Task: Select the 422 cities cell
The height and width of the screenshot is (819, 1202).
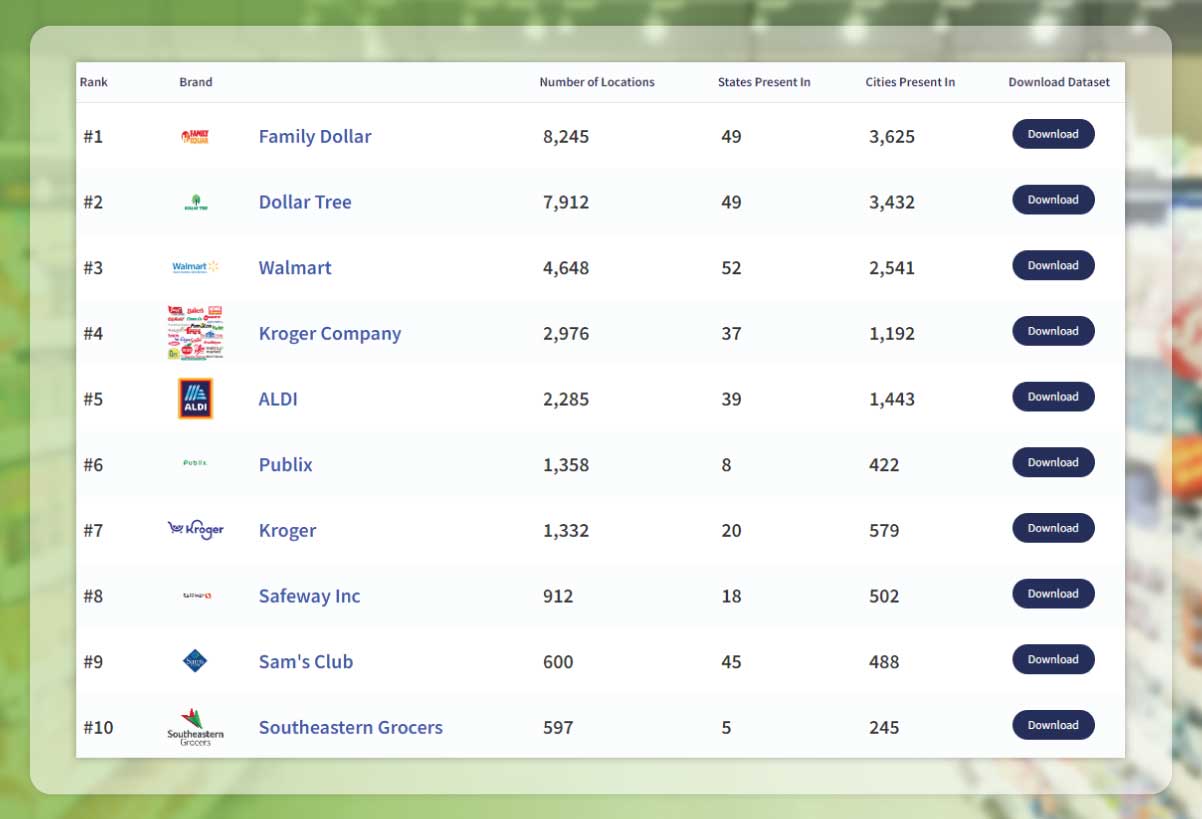Action: pyautogui.click(x=884, y=465)
